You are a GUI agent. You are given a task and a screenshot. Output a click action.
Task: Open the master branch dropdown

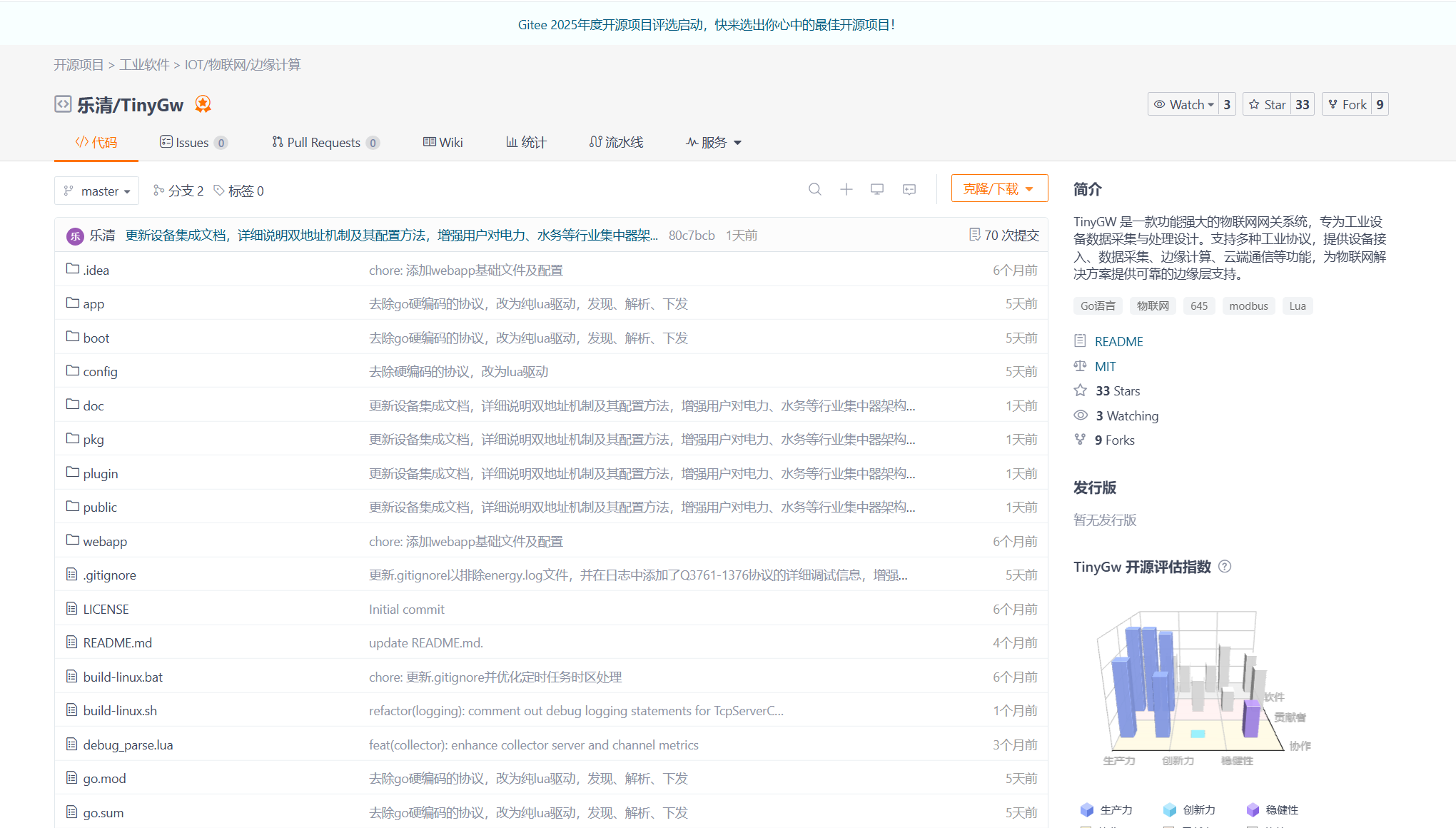[x=96, y=191]
